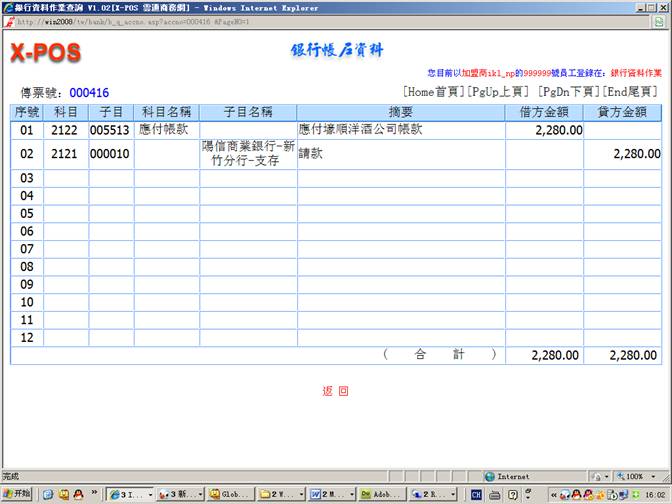Go to next page with PgDn下頁
Viewport: 672px width, 504px height.
(x=566, y=92)
